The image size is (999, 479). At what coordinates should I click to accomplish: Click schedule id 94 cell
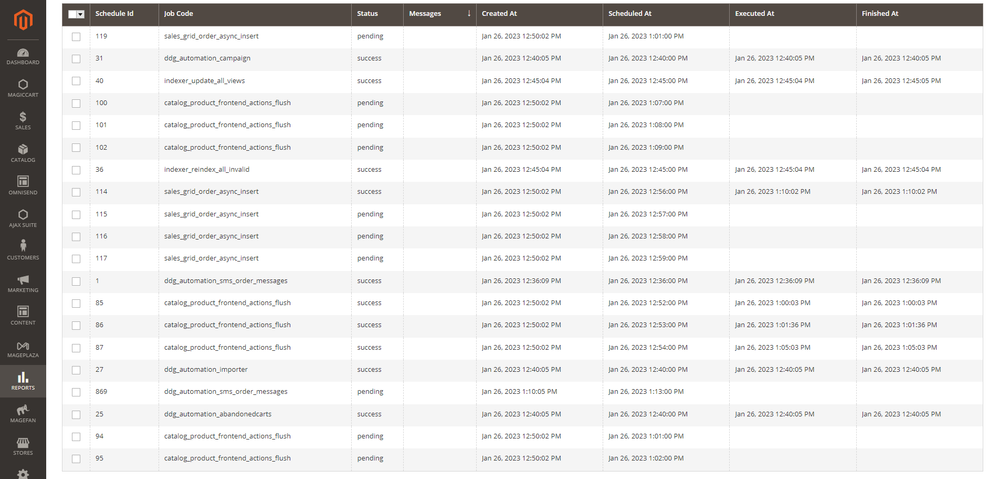pyautogui.click(x=99, y=436)
